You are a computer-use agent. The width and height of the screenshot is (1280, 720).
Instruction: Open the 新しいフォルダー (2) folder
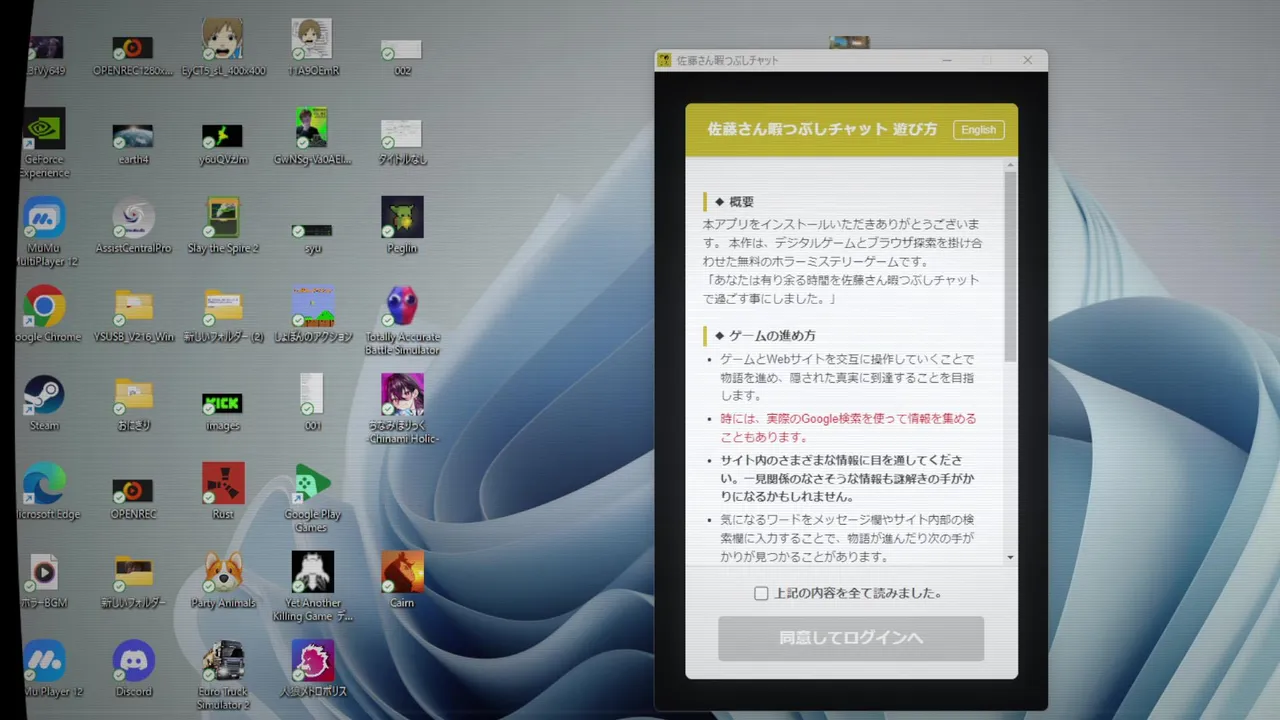point(222,308)
